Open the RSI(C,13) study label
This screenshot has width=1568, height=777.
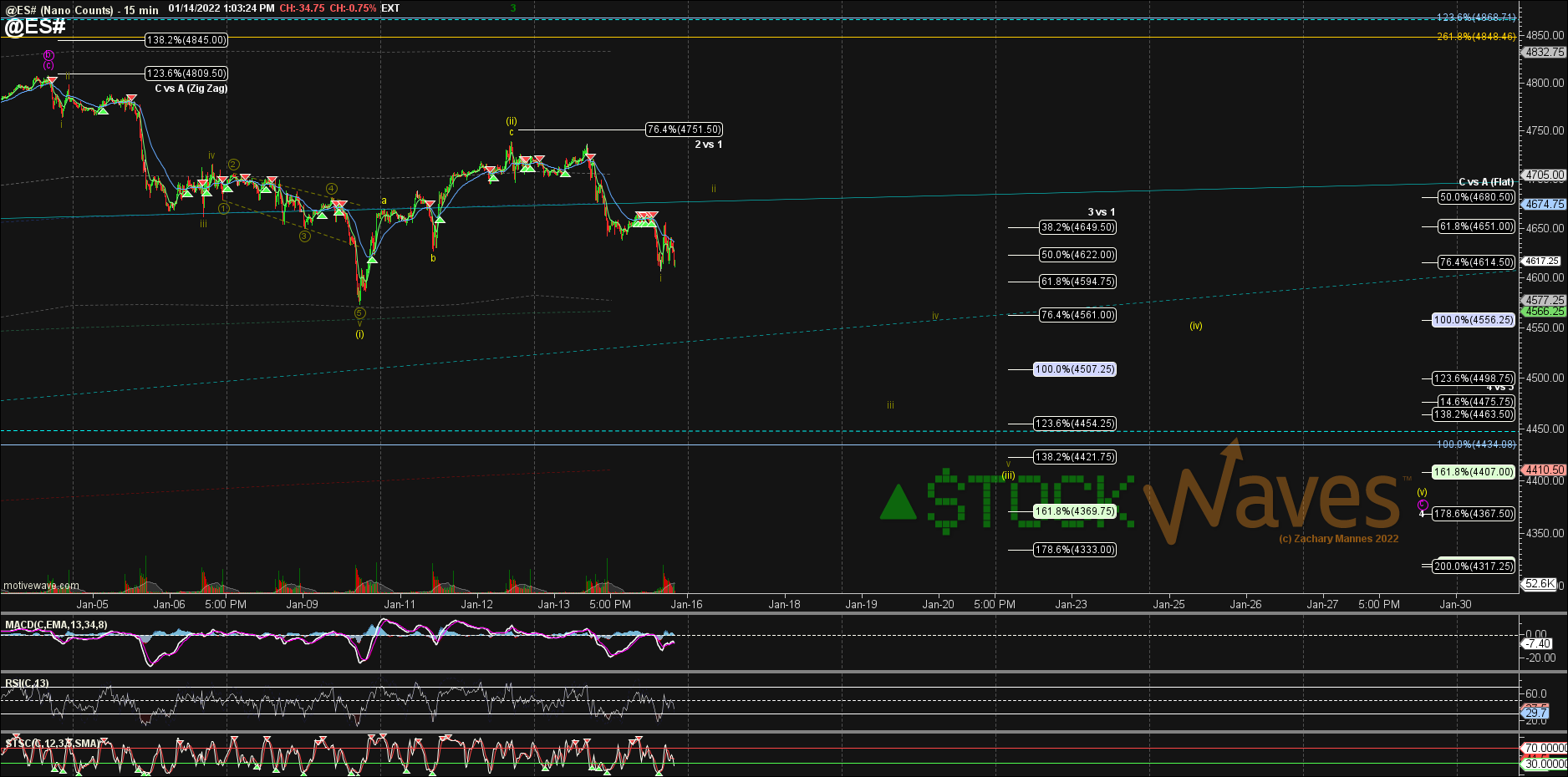(28, 683)
